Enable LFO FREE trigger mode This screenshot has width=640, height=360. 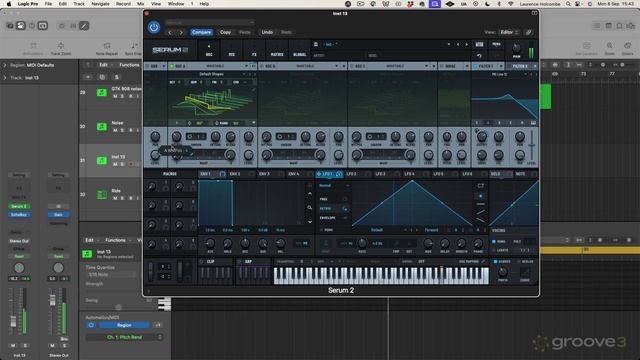coord(333,199)
